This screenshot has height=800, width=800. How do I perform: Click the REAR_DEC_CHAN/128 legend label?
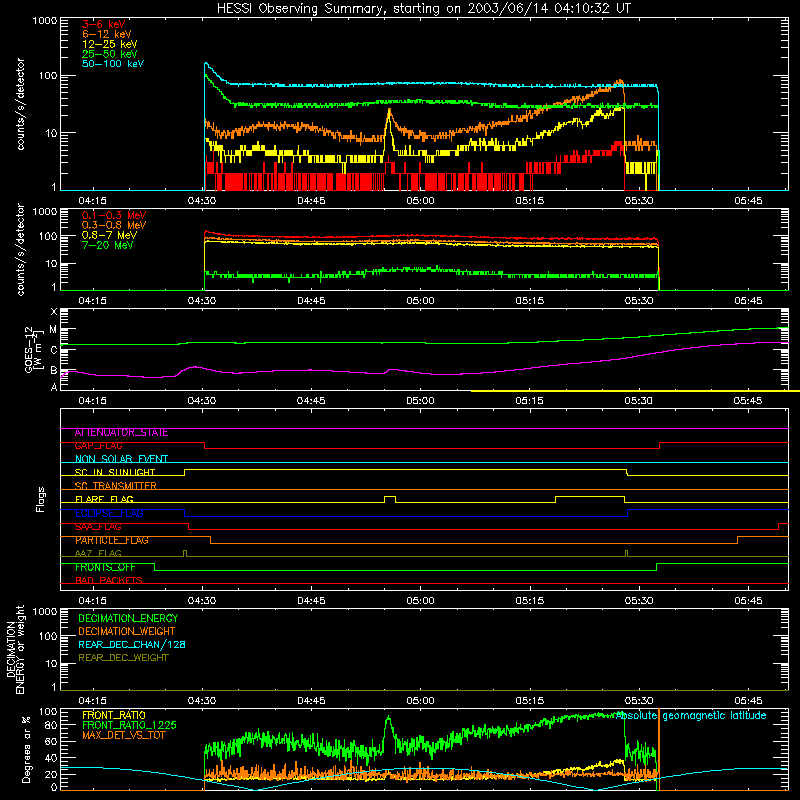[132, 645]
